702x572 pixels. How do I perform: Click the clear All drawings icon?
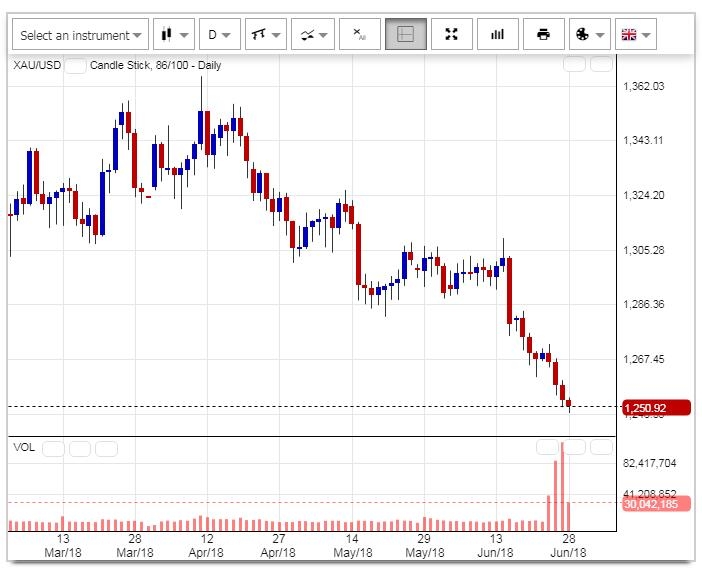[359, 35]
